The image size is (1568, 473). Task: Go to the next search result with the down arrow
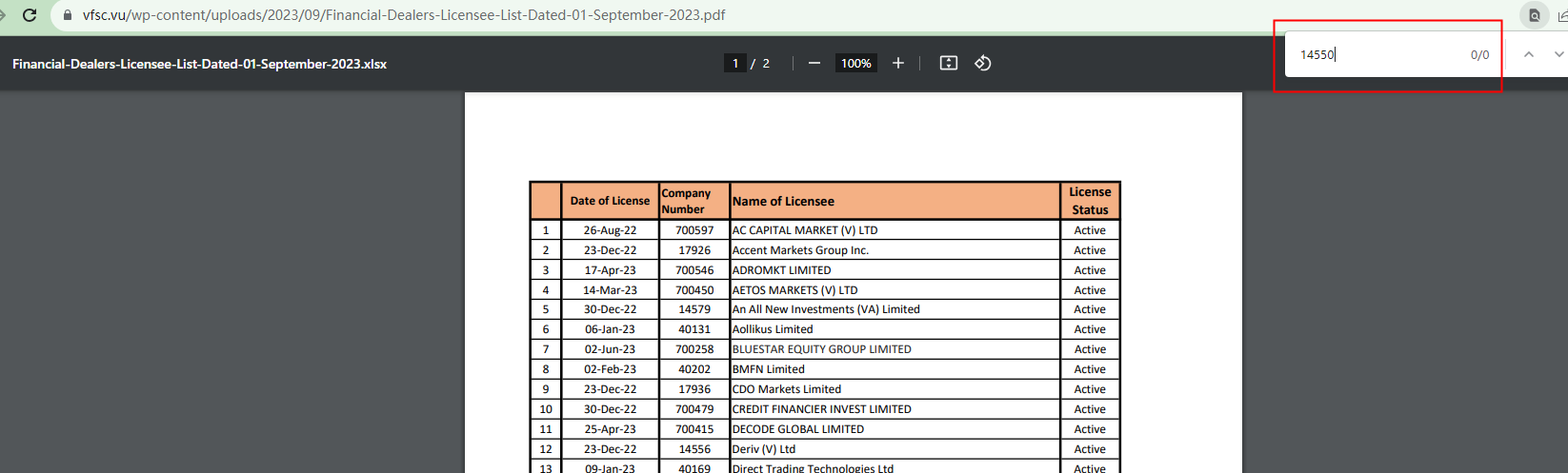point(1559,54)
